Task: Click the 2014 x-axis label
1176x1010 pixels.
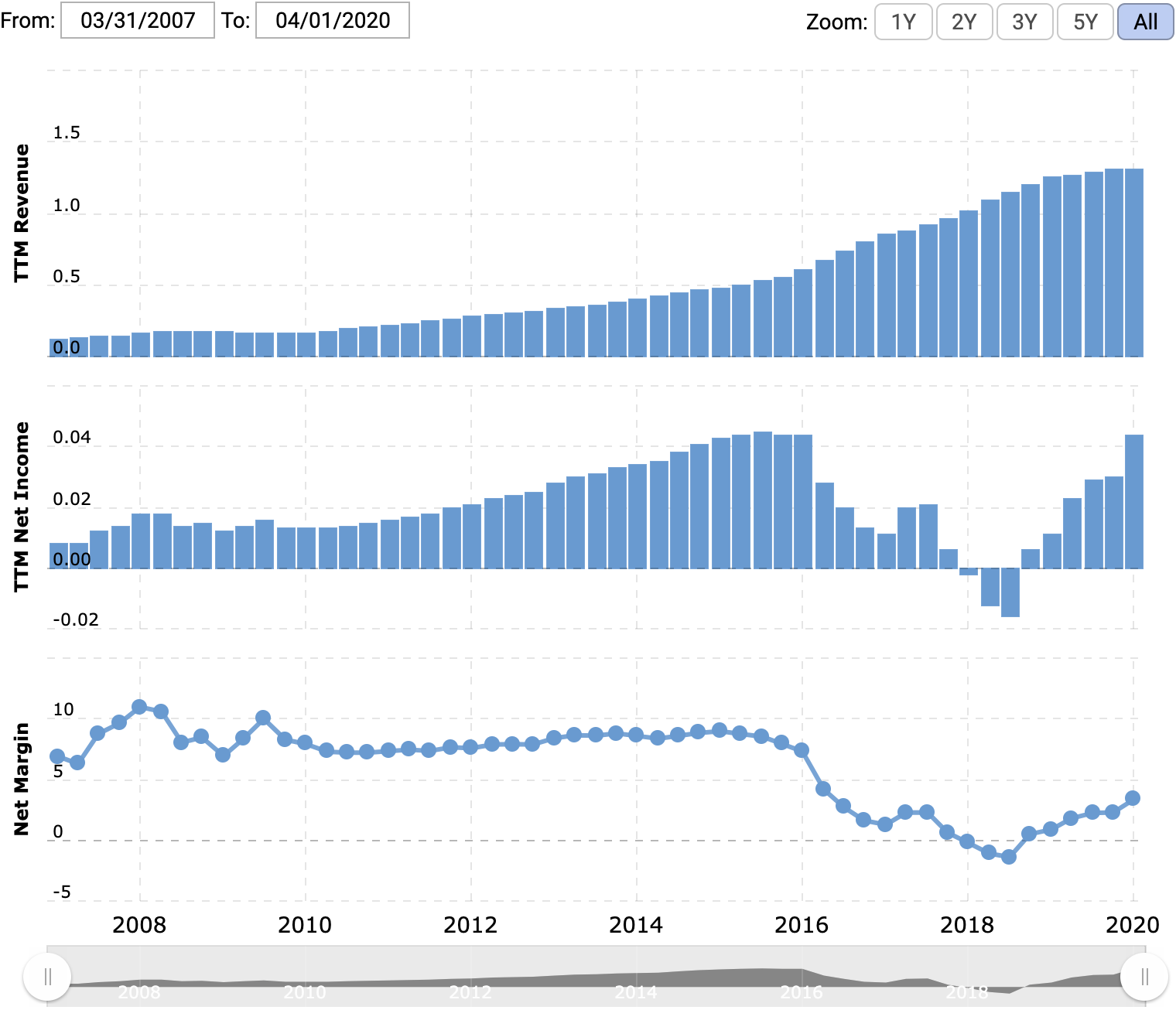Action: [636, 925]
